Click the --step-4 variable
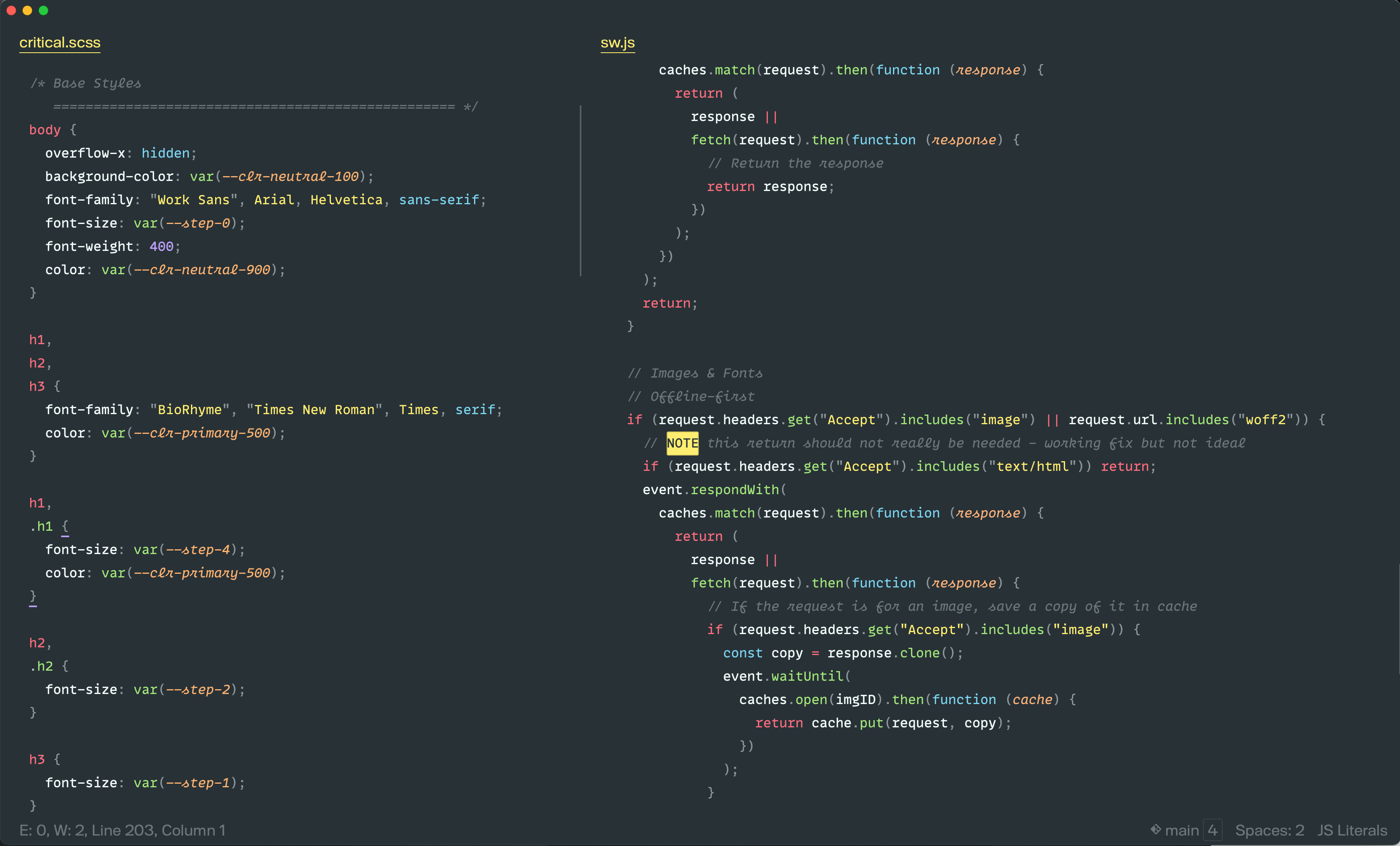Image resolution: width=1400 pixels, height=846 pixels. coord(198,549)
